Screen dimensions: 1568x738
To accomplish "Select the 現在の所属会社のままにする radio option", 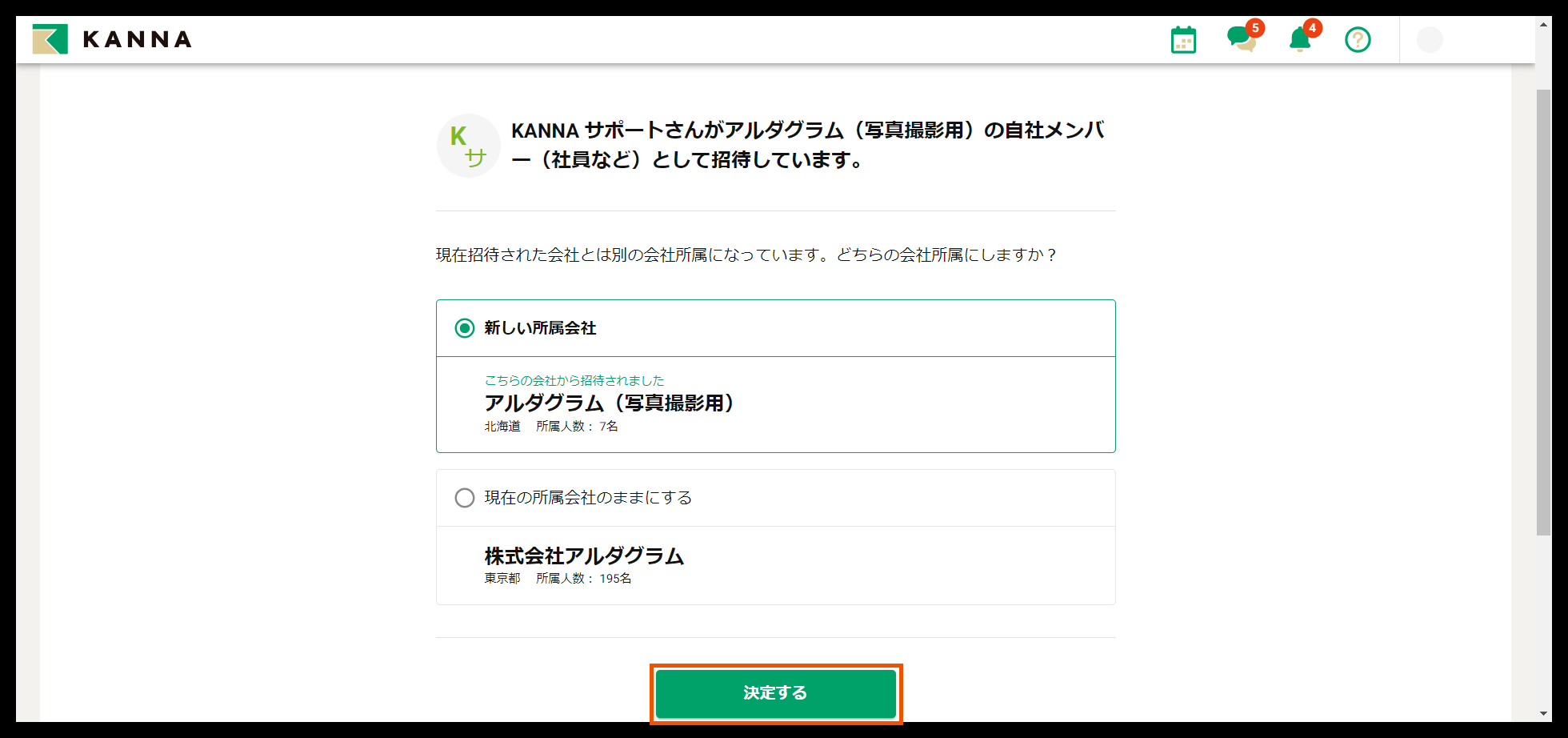I will point(463,498).
